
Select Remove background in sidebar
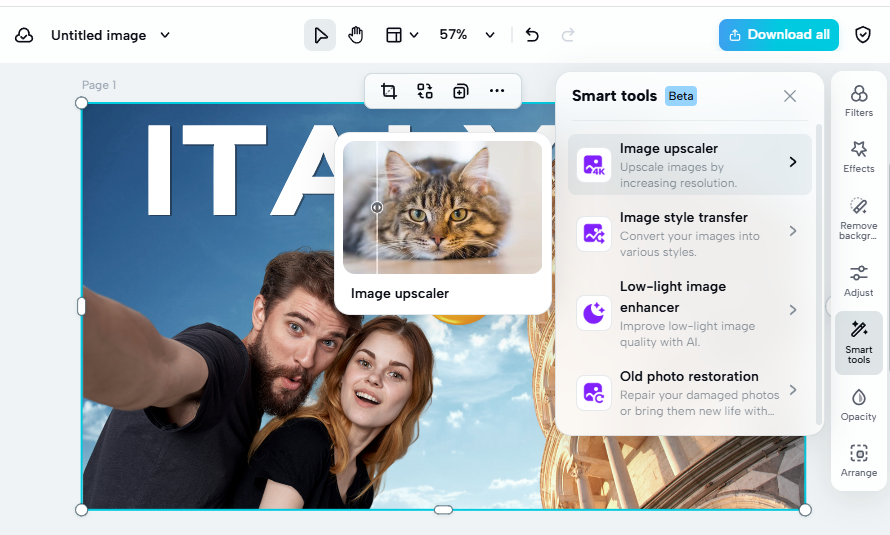[x=859, y=218]
